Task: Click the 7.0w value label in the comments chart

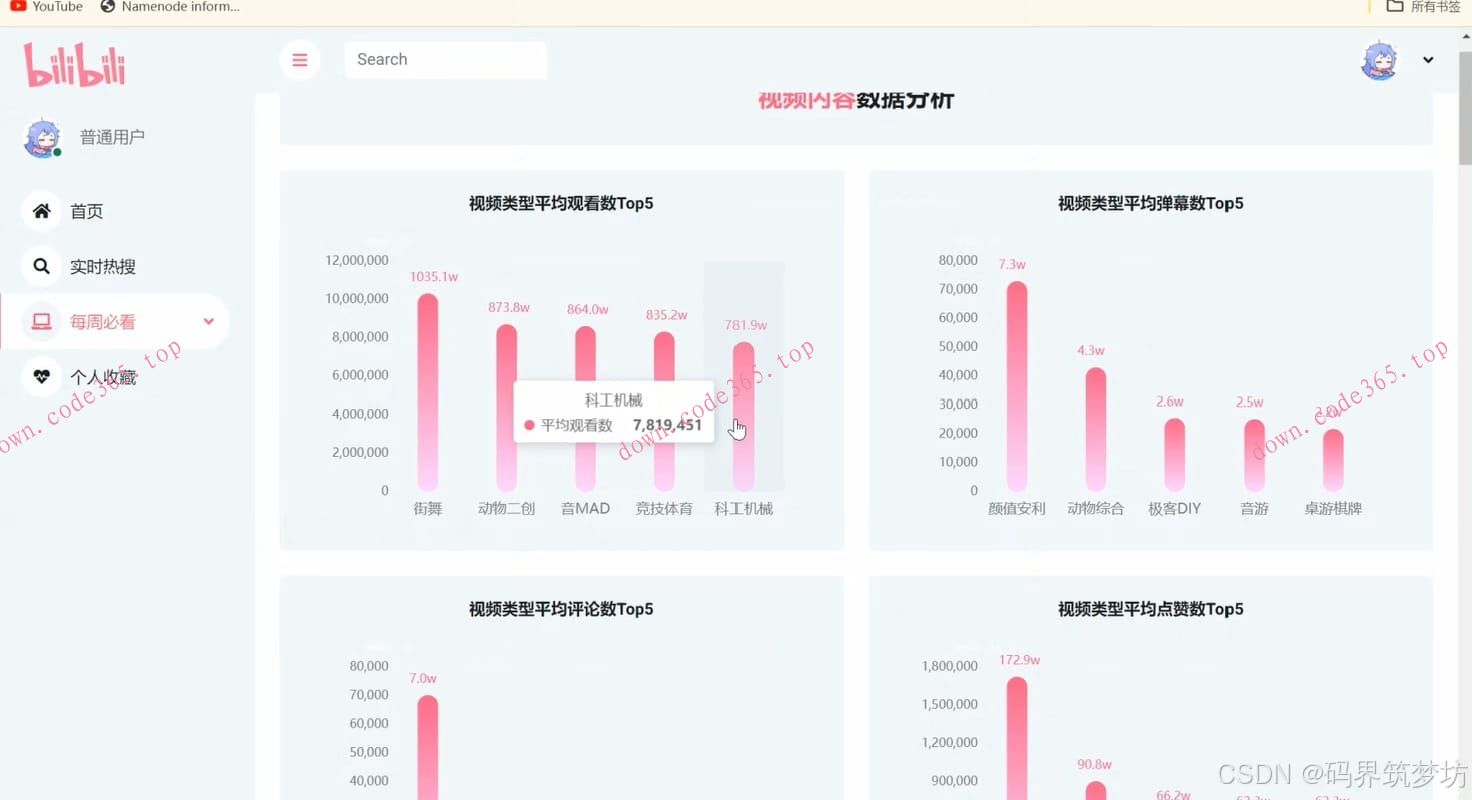Action: tap(423, 679)
